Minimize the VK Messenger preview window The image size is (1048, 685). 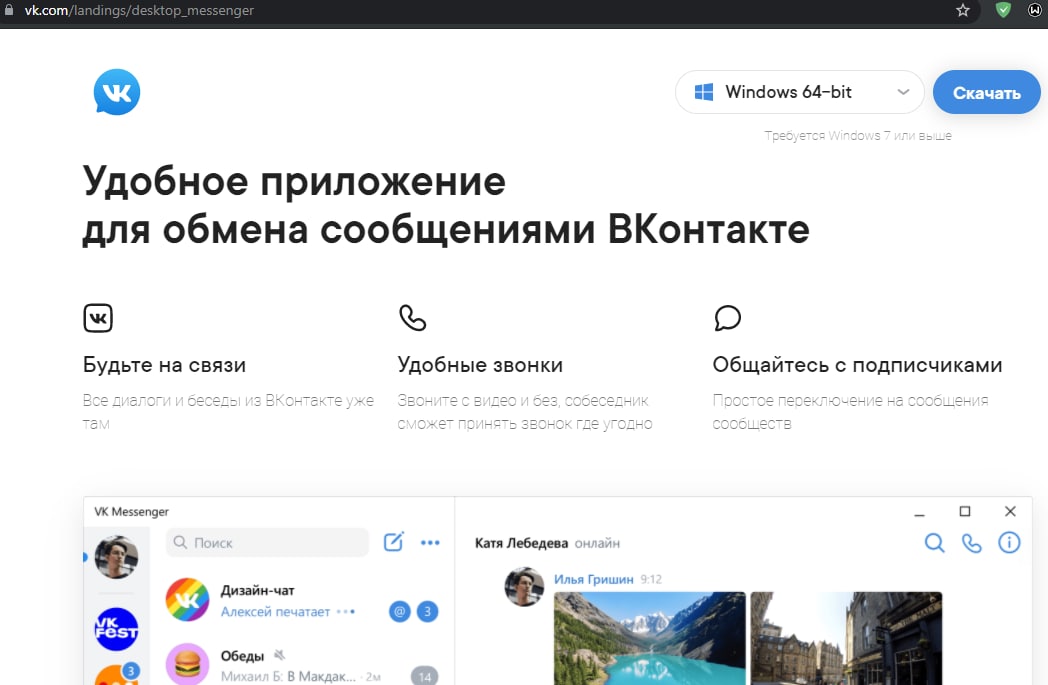tap(920, 513)
